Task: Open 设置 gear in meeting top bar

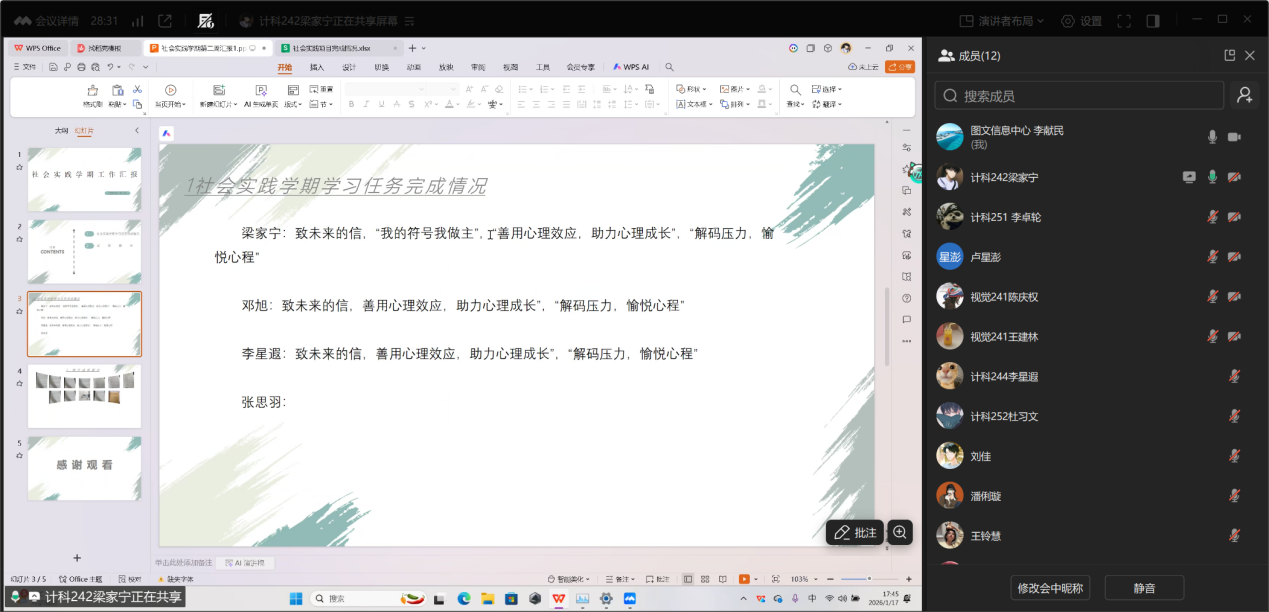Action: [x=1081, y=21]
